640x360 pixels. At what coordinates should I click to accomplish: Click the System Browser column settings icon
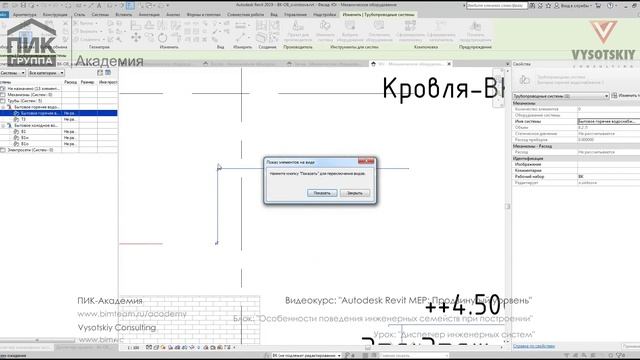108,72
